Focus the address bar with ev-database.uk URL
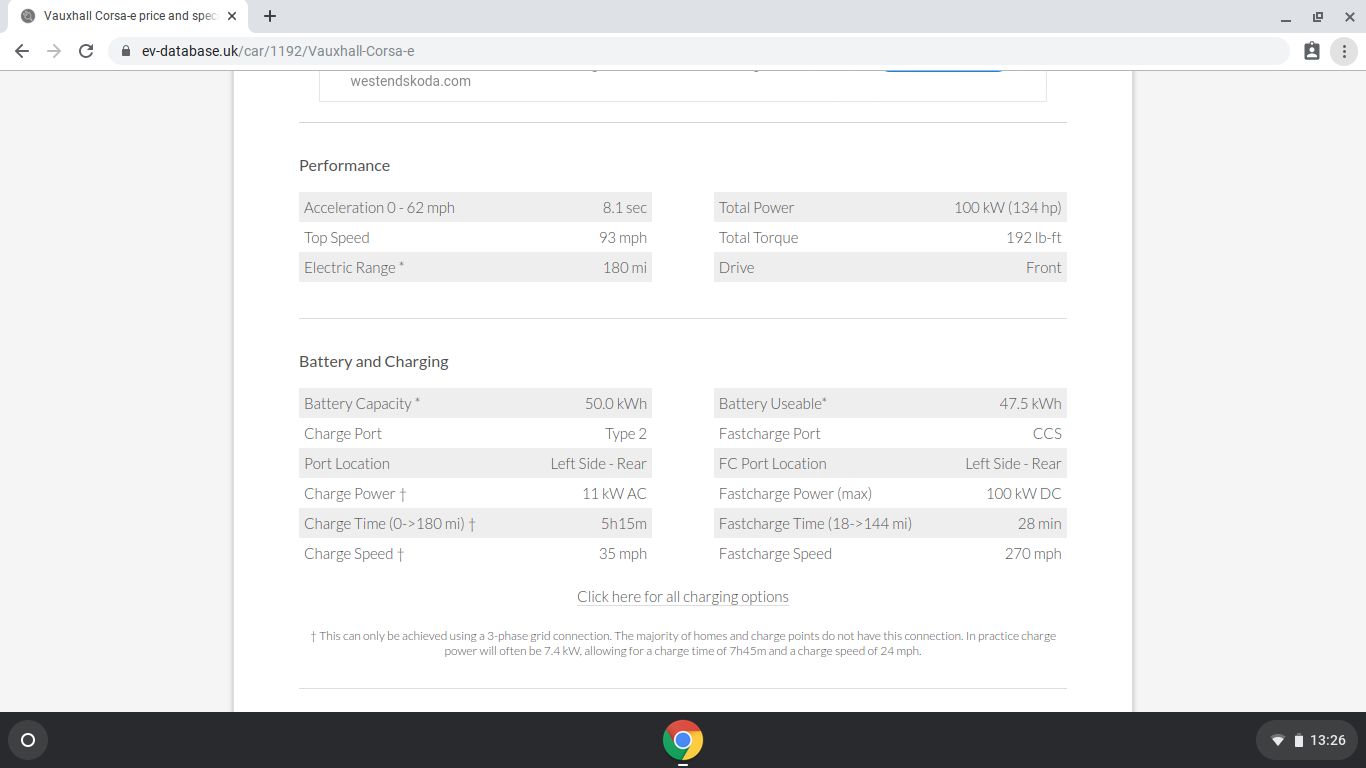Screen dimensions: 1366x768 tap(698, 51)
